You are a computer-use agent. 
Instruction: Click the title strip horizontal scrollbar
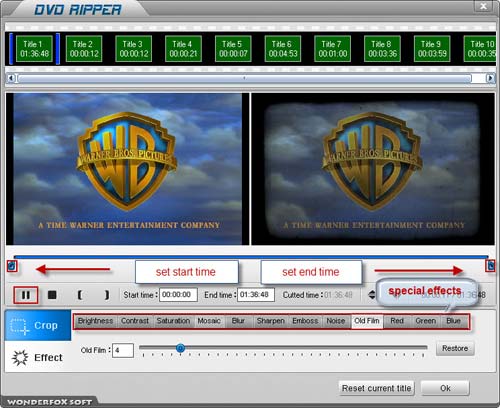tap(245, 78)
